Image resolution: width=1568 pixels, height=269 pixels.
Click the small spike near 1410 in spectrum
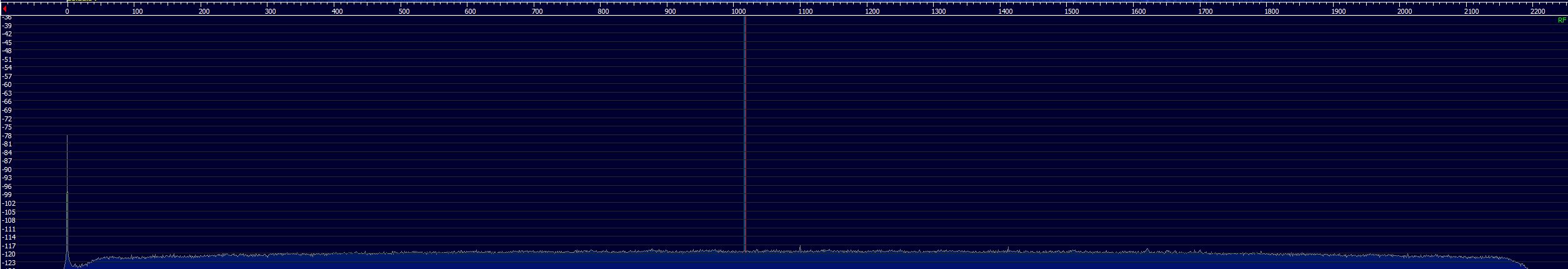1007,250
